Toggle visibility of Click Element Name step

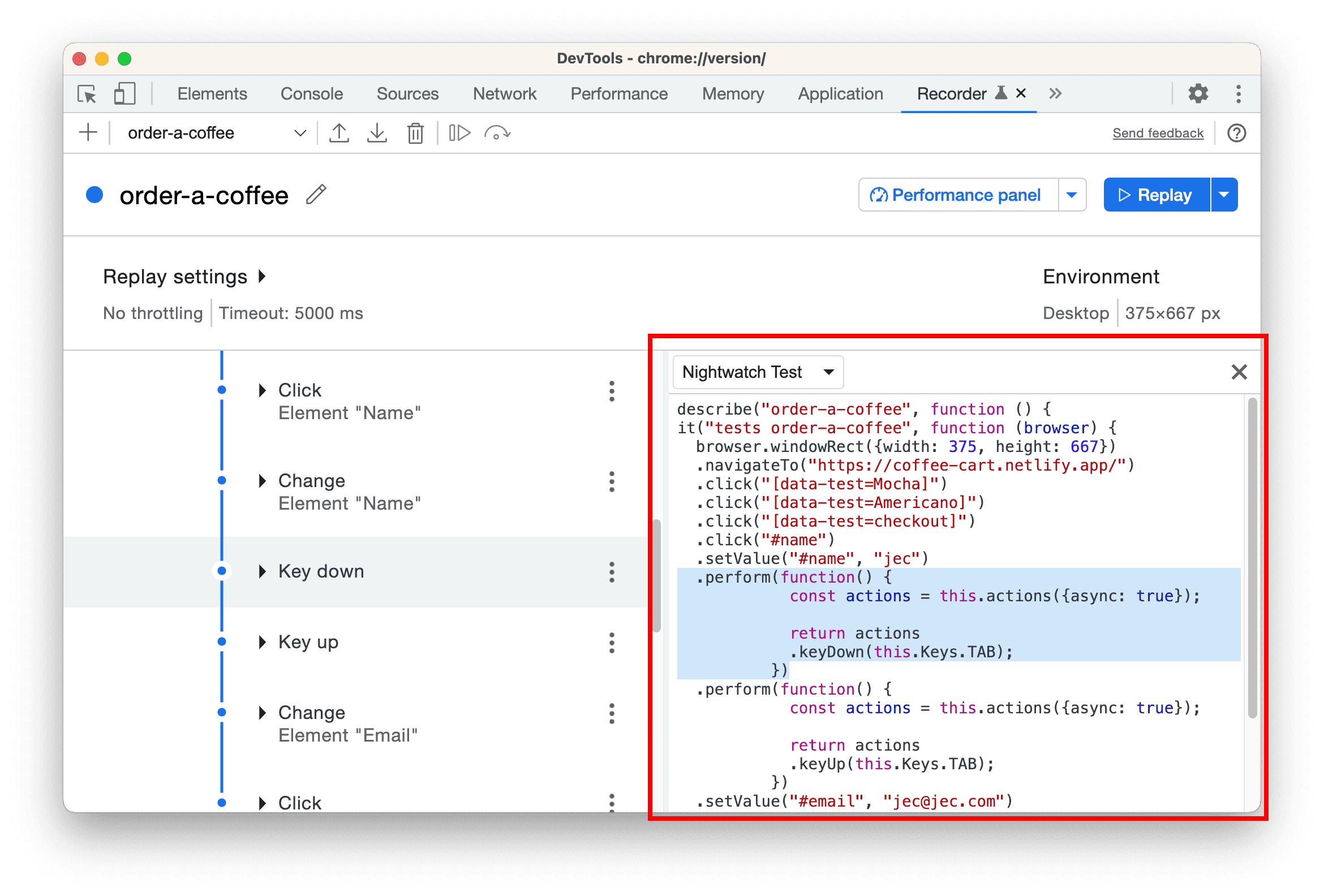point(258,389)
